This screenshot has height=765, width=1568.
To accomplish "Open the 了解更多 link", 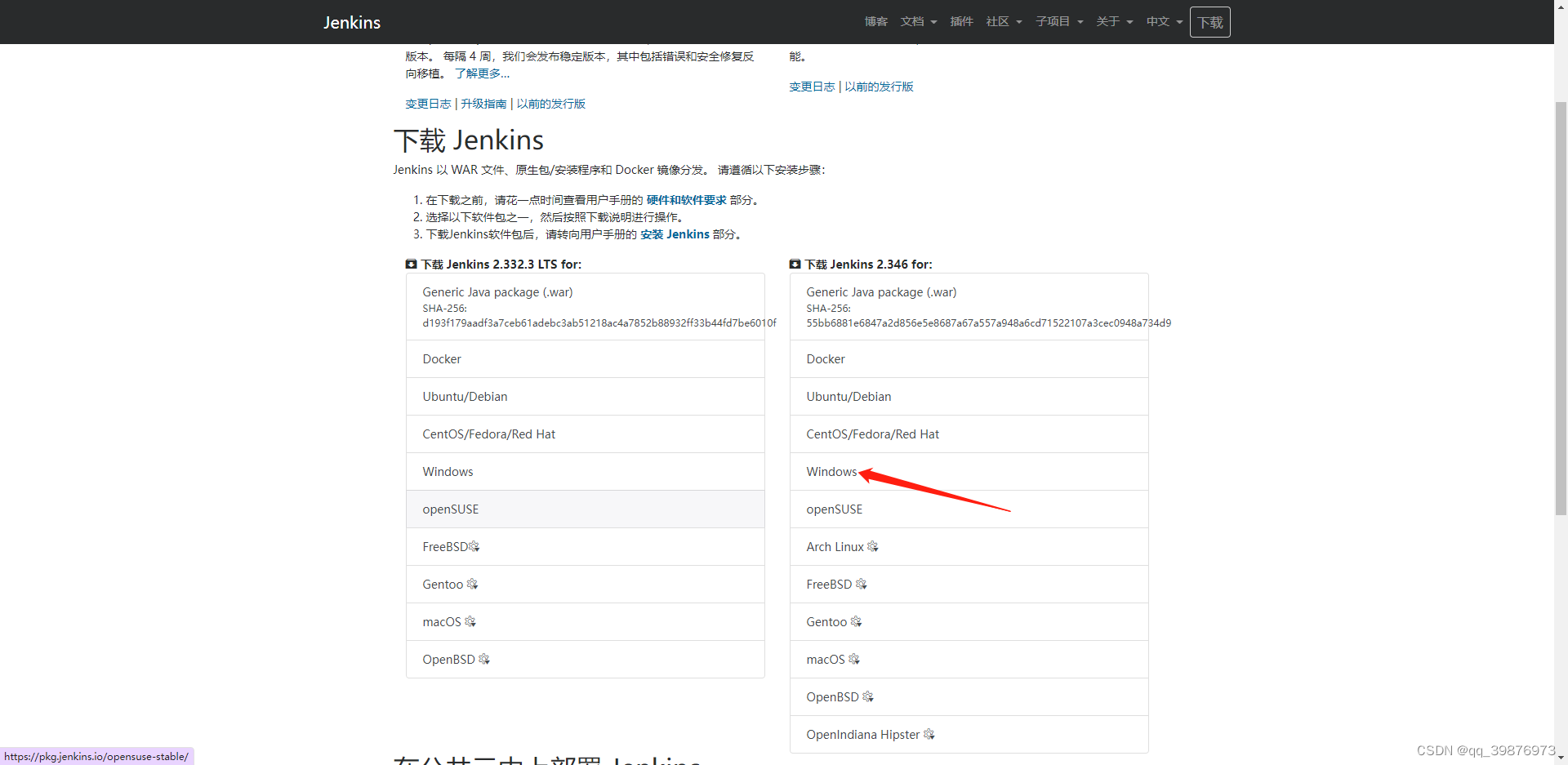I will point(482,73).
